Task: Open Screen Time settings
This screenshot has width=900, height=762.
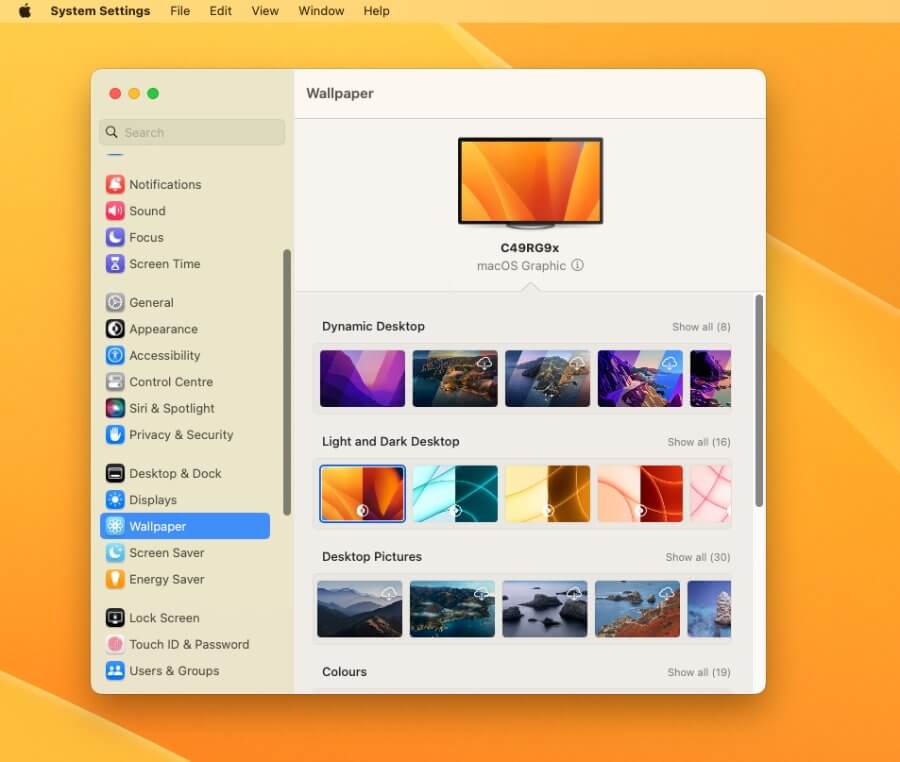Action: pos(163,264)
